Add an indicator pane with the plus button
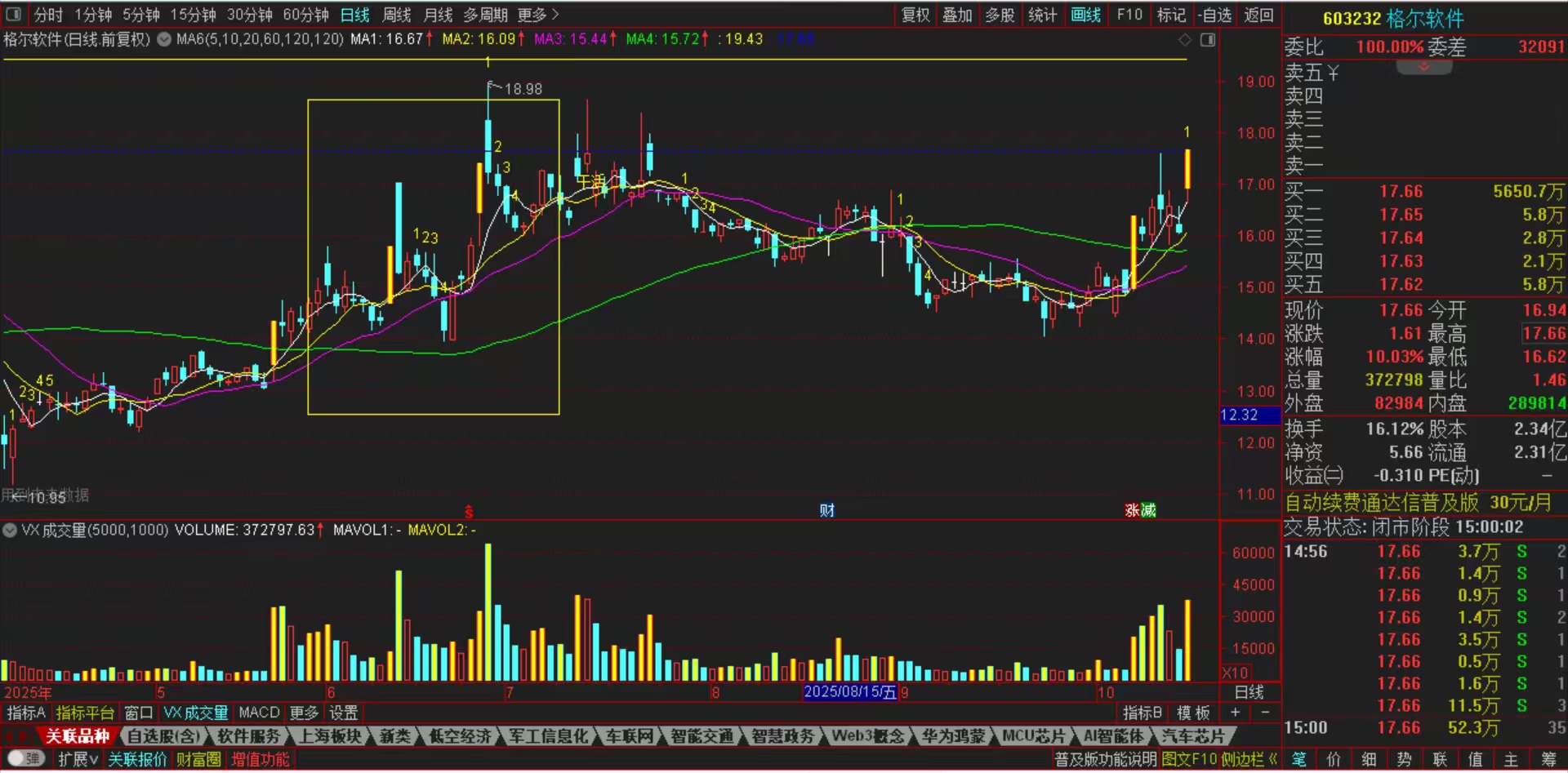 tap(1235, 713)
